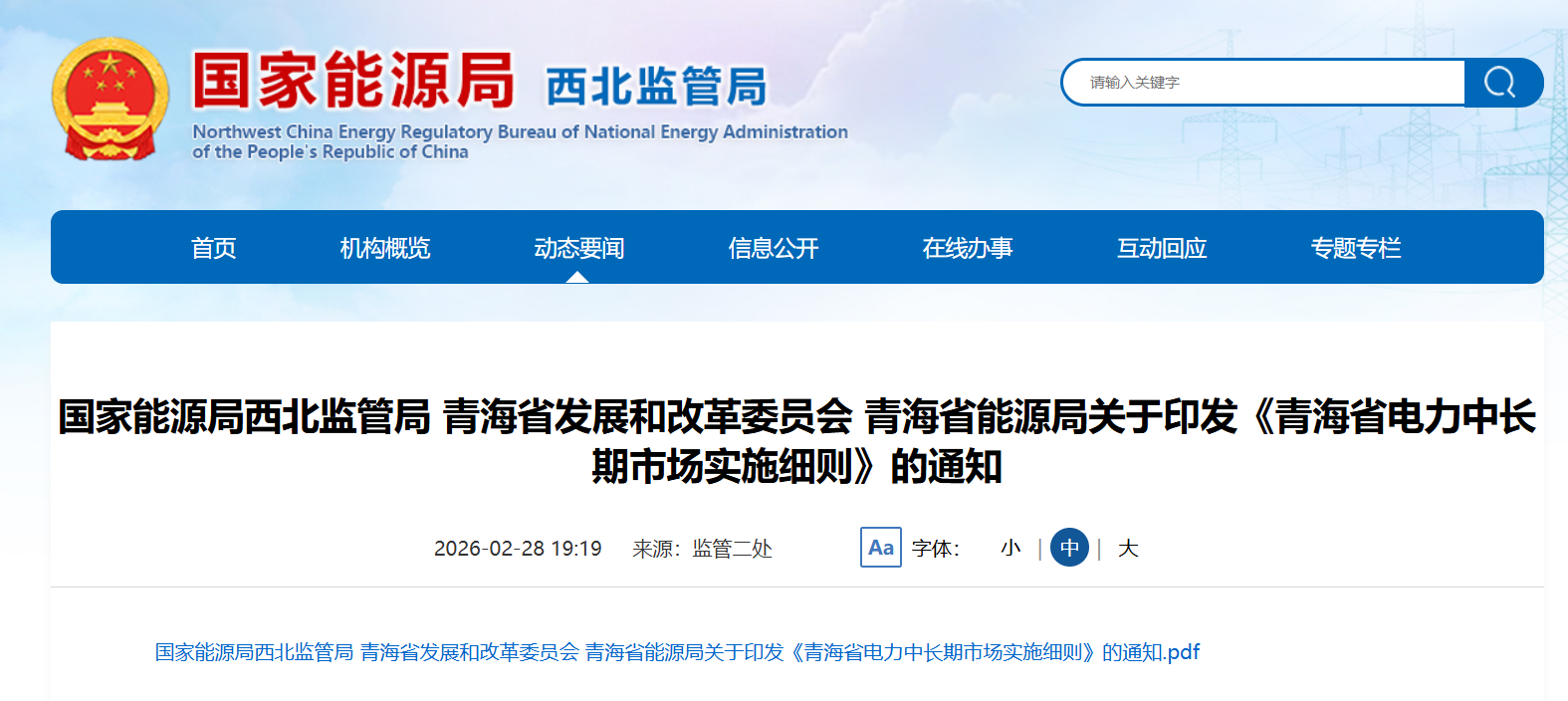Open the 互动回应 menu item
Image resolution: width=1568 pixels, height=701 pixels.
[1161, 248]
